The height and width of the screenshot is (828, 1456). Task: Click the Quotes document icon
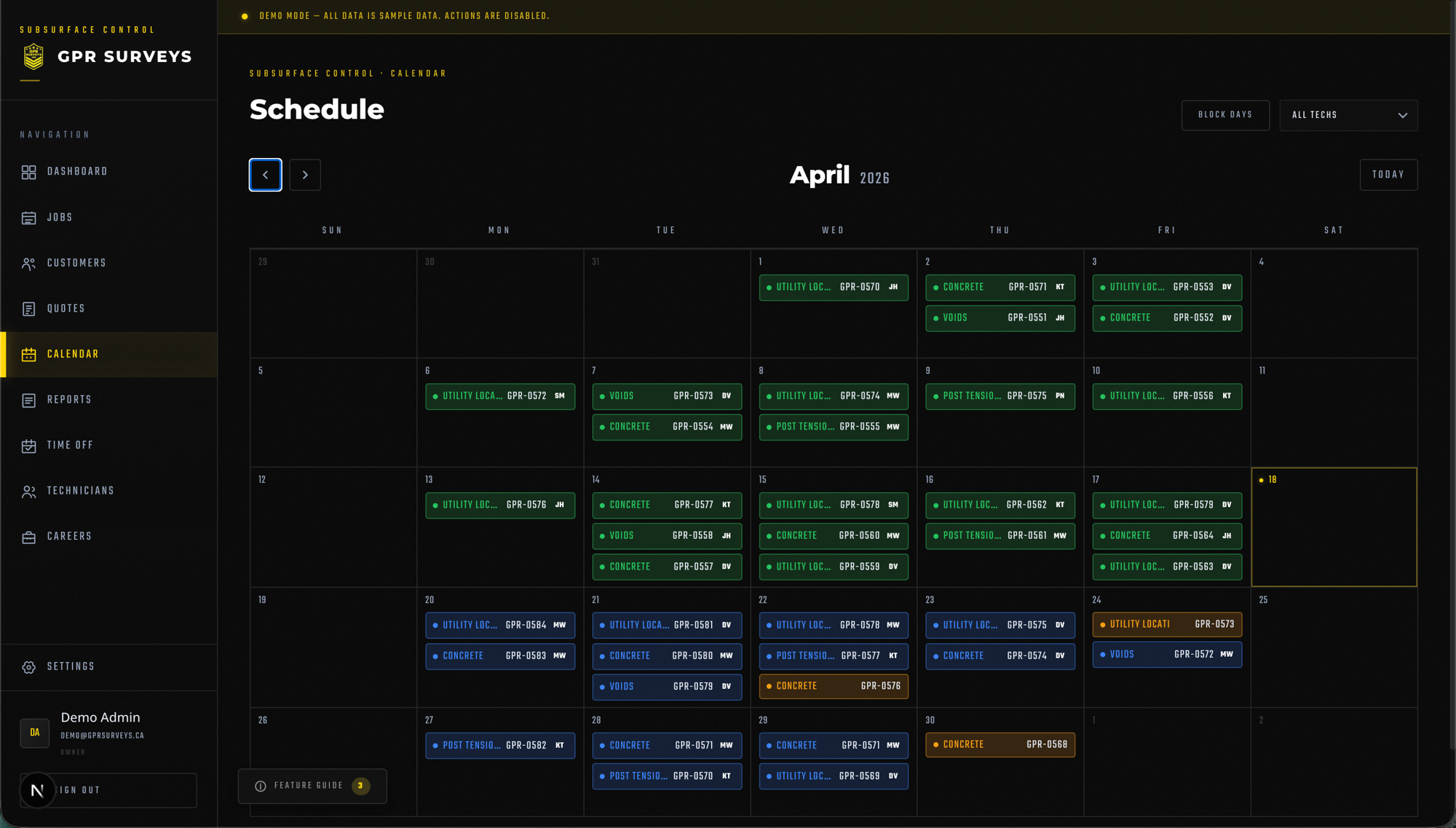pyautogui.click(x=28, y=309)
